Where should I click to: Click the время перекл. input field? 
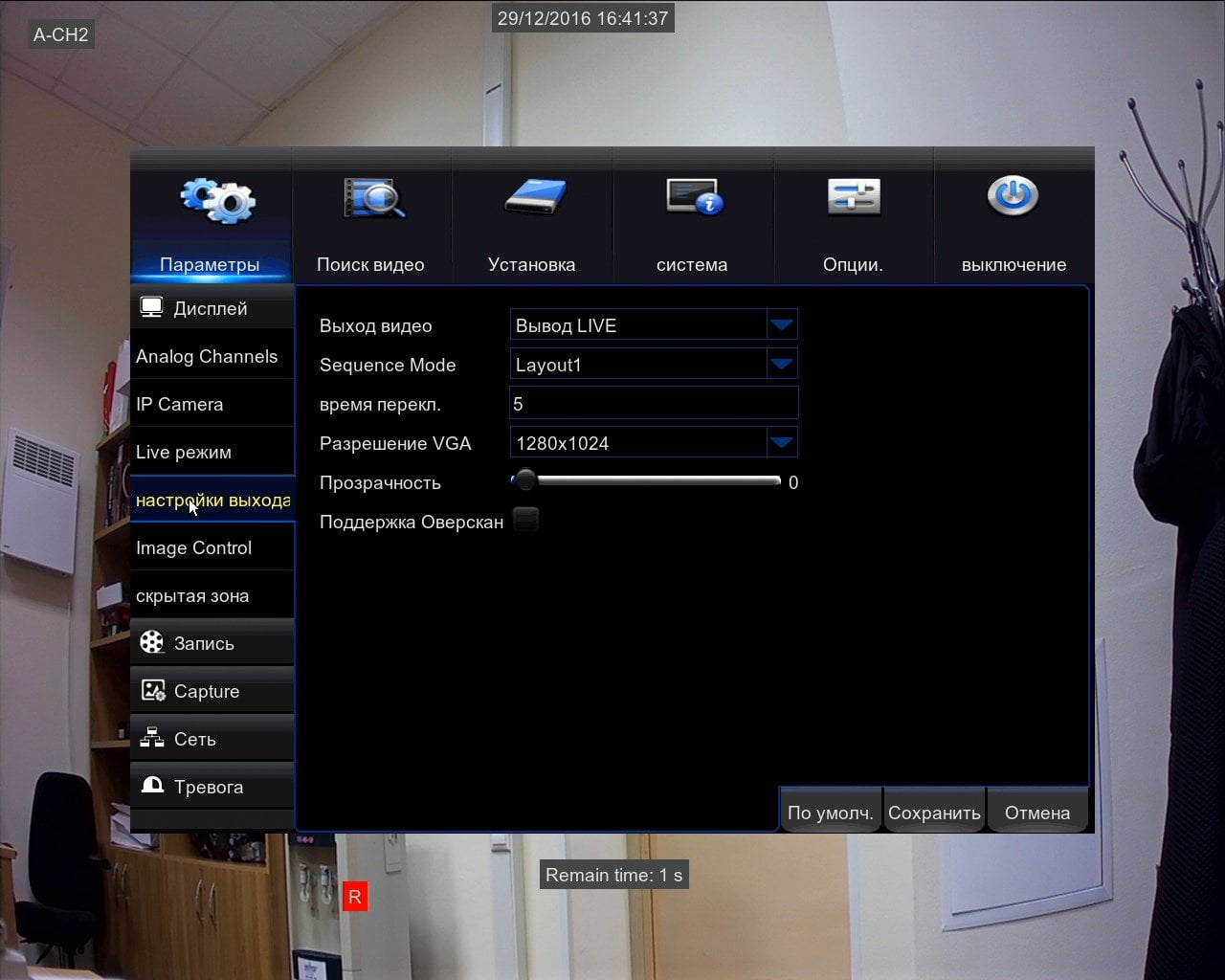[654, 404]
